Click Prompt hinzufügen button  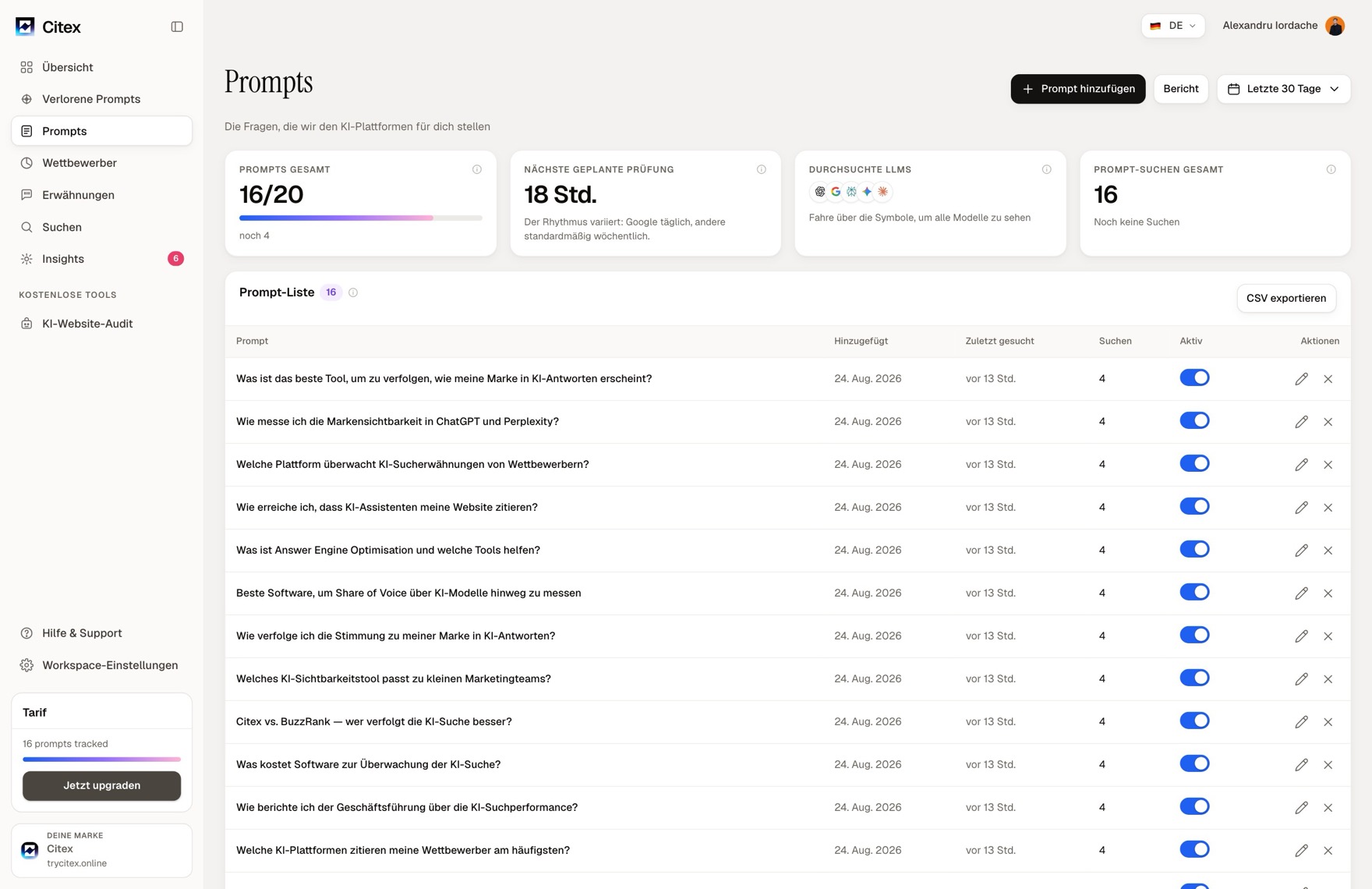click(x=1078, y=89)
